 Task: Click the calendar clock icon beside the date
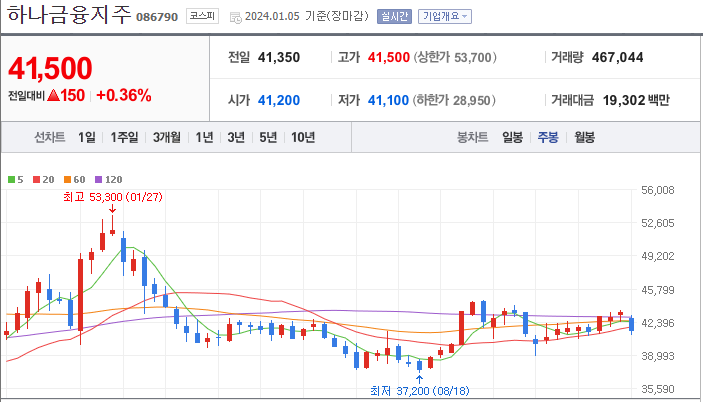[x=235, y=17]
